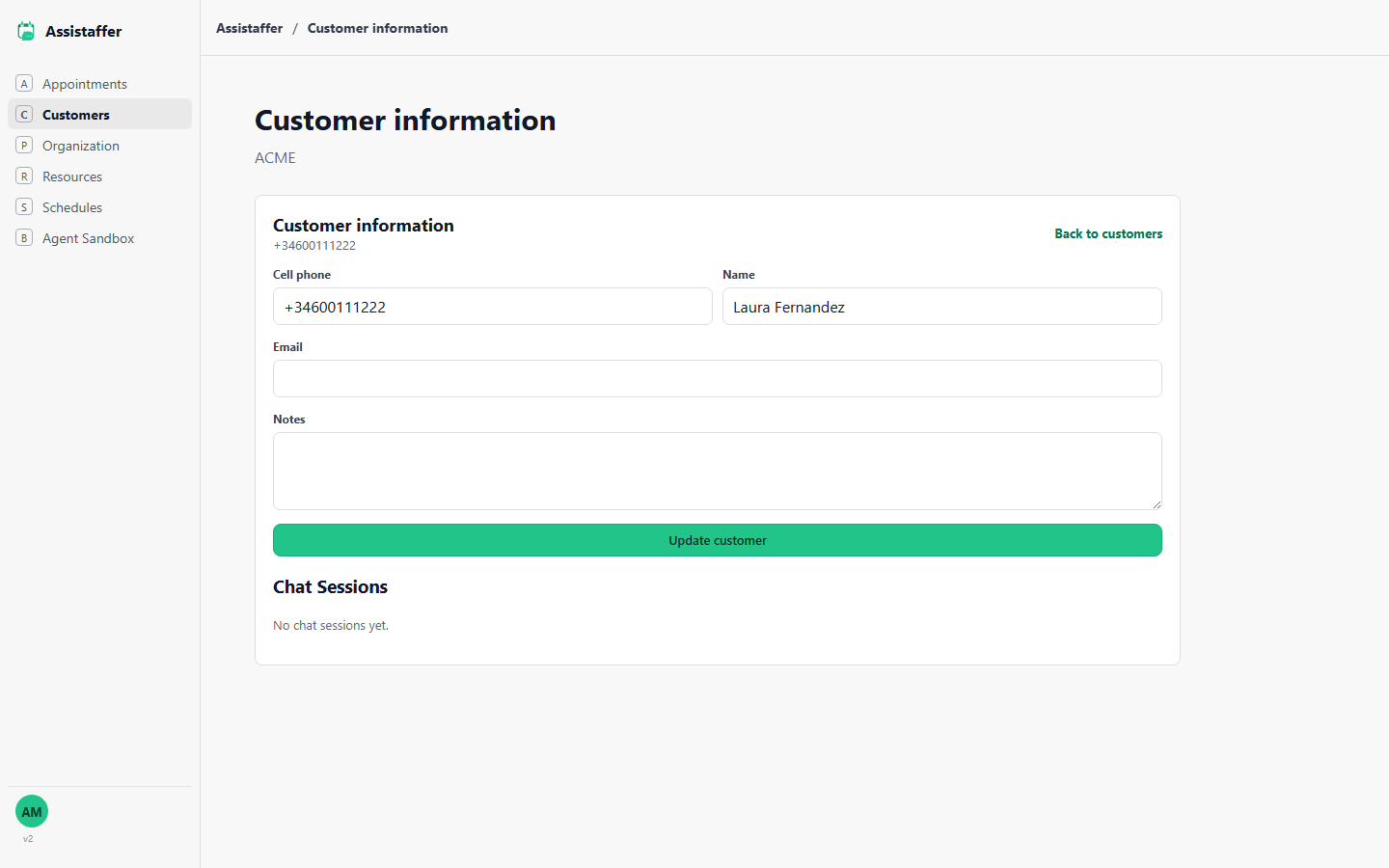Click the 'C' icon beside Customers

24,115
